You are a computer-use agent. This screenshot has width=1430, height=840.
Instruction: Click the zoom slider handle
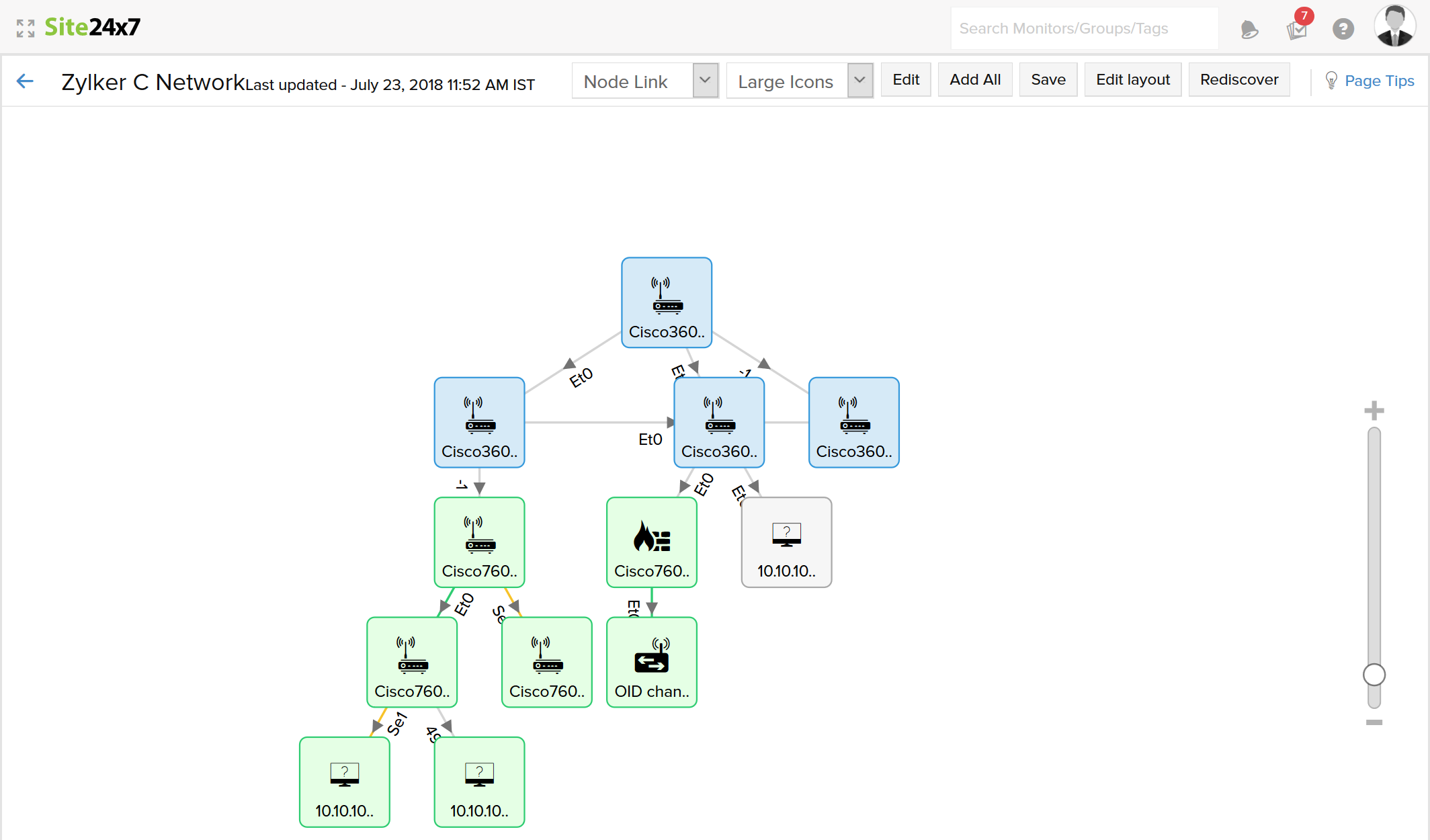click(x=1374, y=675)
